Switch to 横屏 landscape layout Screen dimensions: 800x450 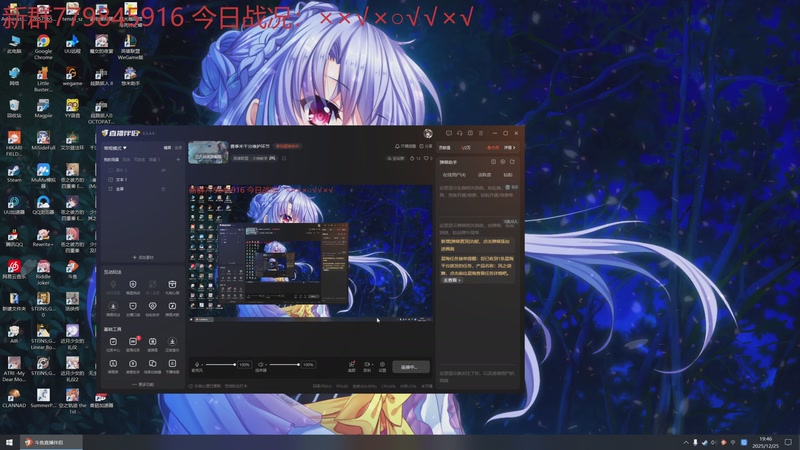pos(167,147)
